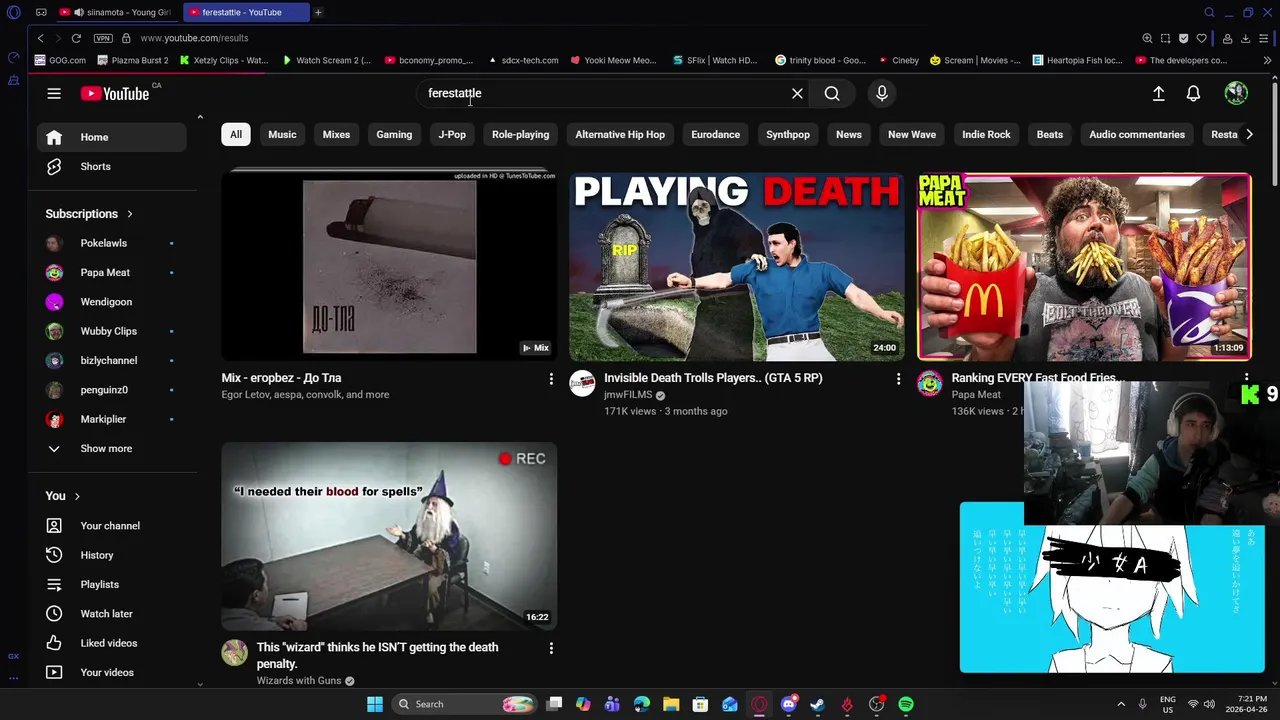Go to YouTube home via logo

coord(115,93)
